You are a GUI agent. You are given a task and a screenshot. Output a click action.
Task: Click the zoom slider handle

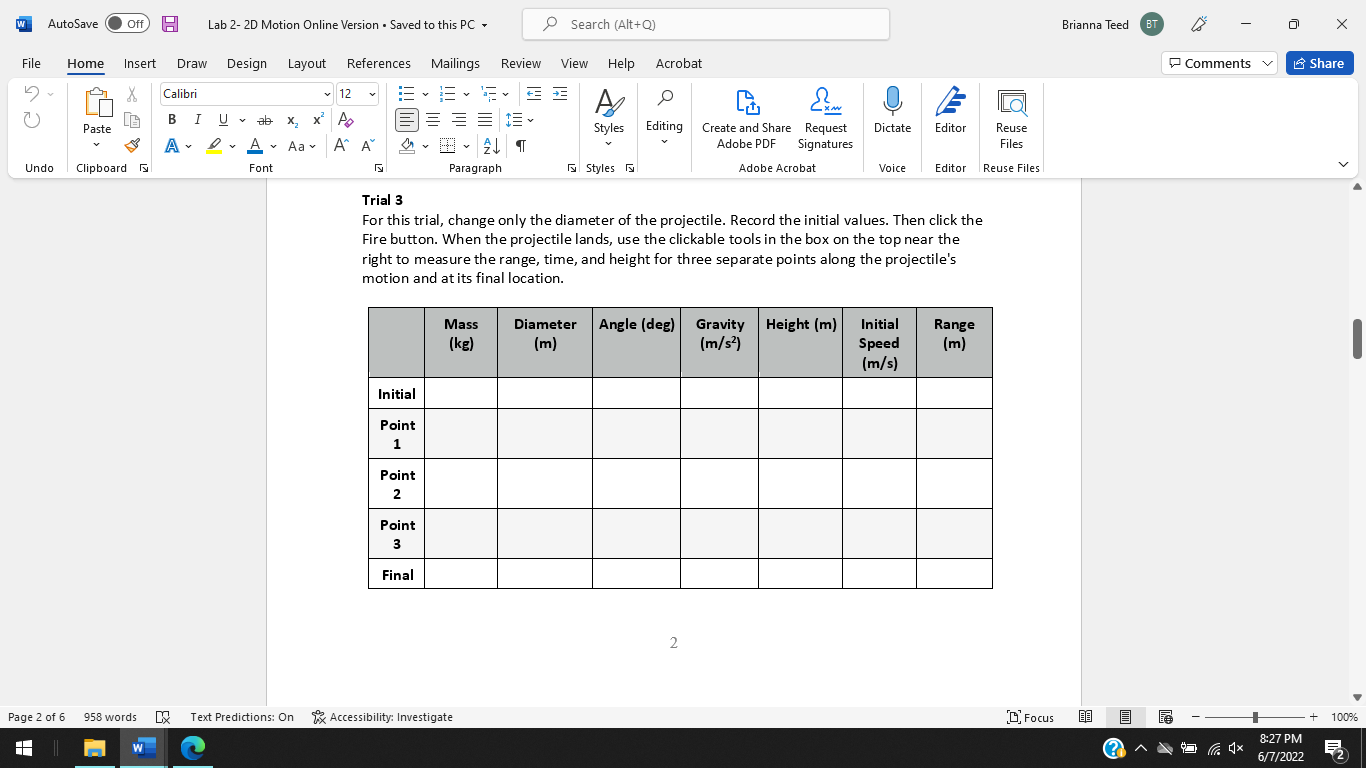tap(1255, 717)
